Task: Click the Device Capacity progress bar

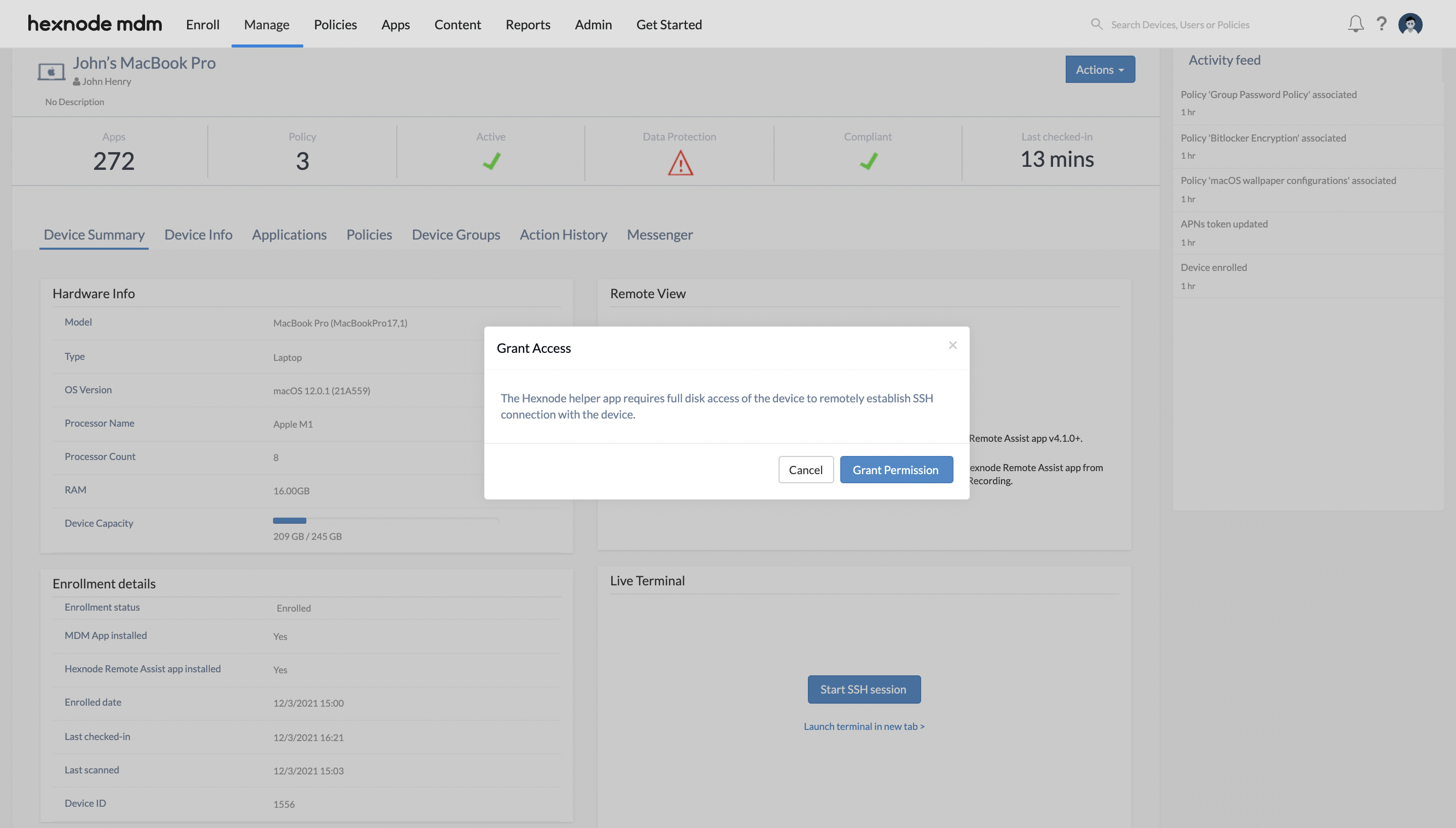Action: tap(386, 520)
